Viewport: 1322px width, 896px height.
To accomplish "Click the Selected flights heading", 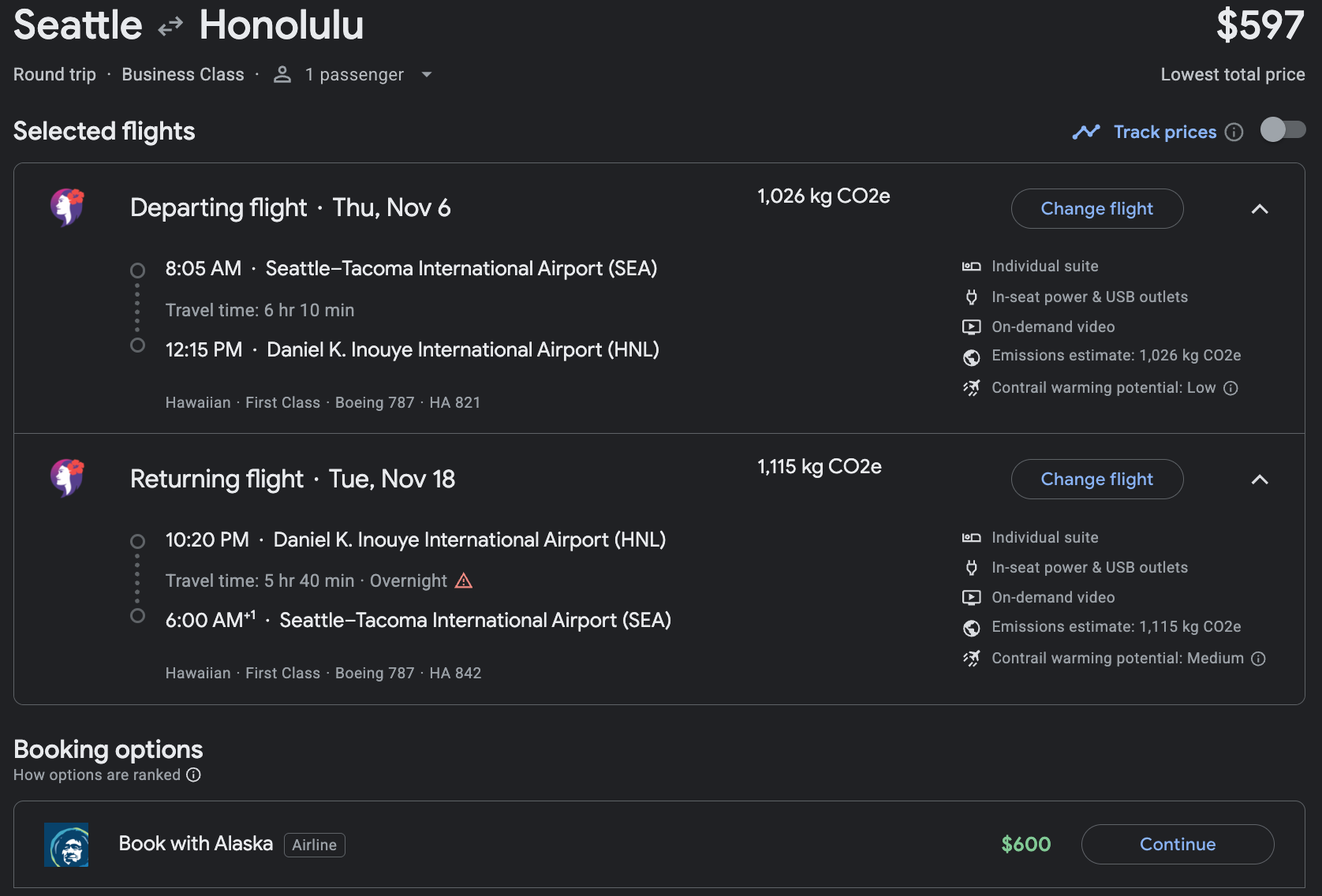I will pyautogui.click(x=104, y=131).
